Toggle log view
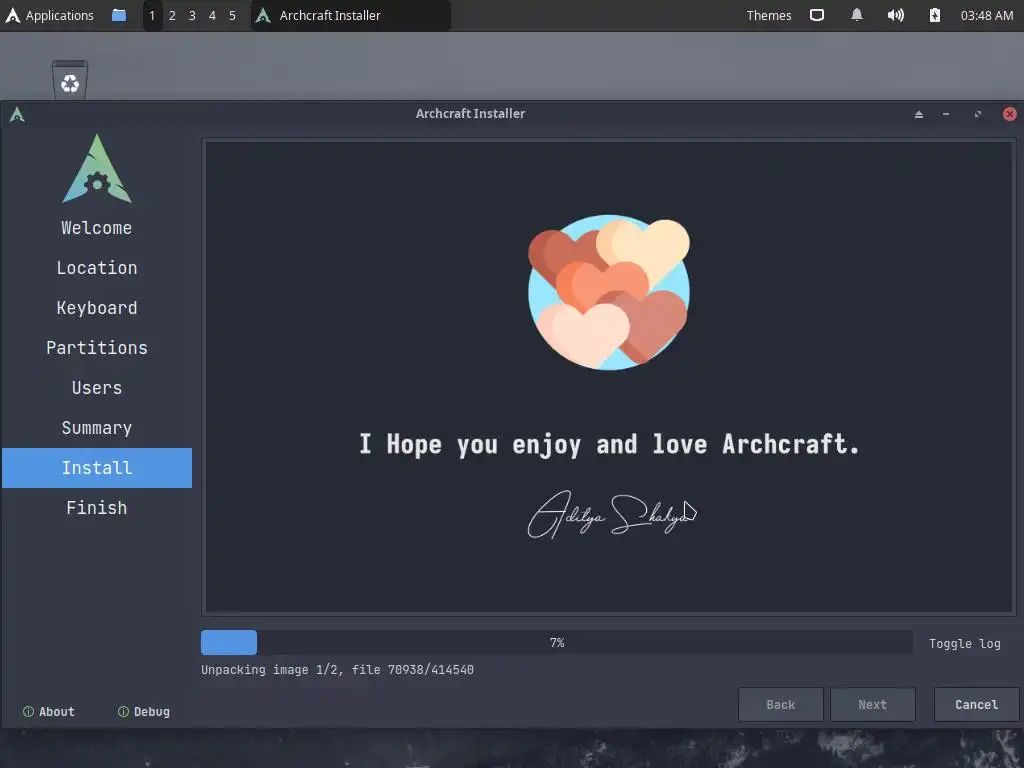This screenshot has height=768, width=1024. tap(965, 643)
